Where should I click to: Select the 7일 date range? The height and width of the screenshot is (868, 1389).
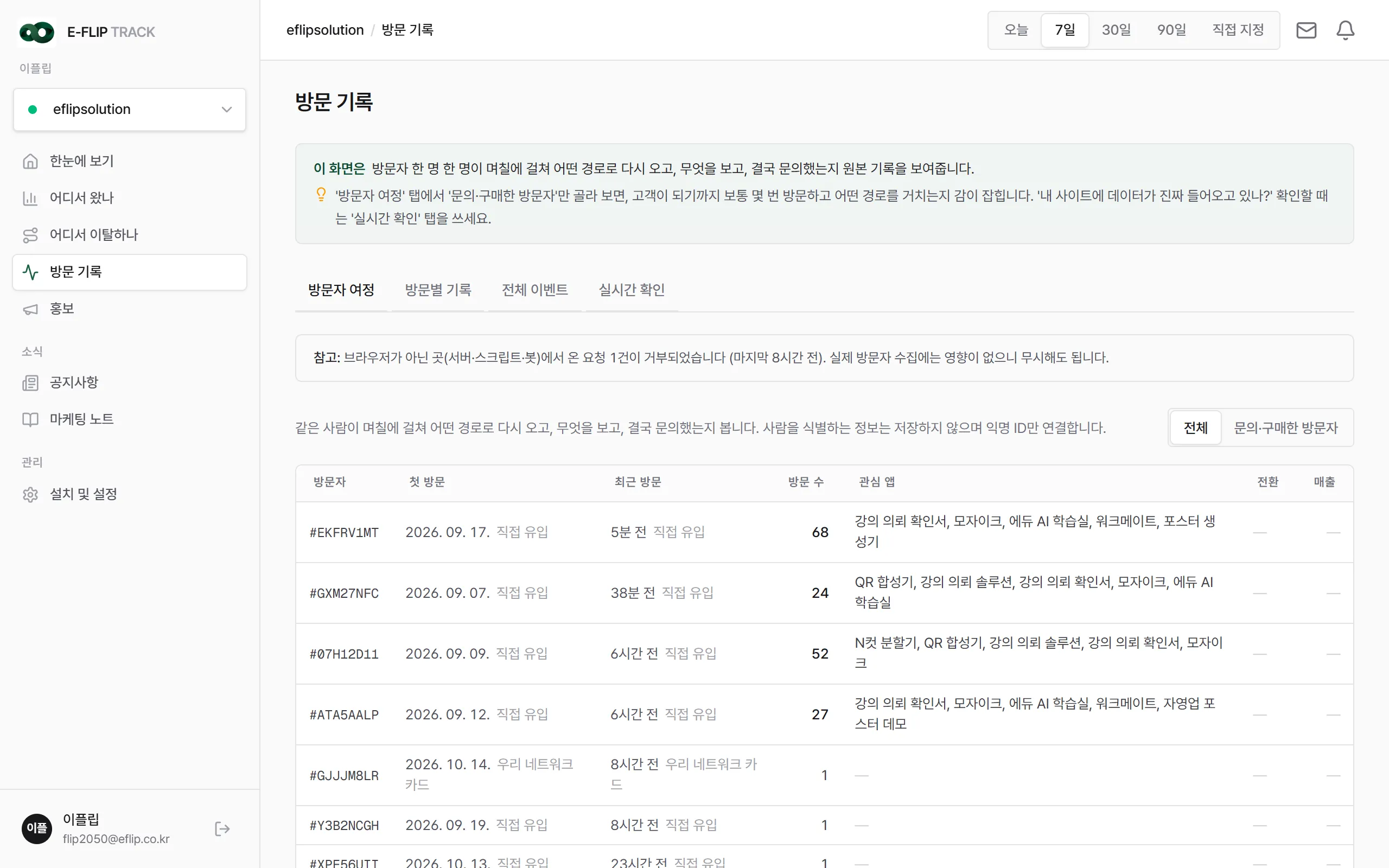(x=1065, y=30)
